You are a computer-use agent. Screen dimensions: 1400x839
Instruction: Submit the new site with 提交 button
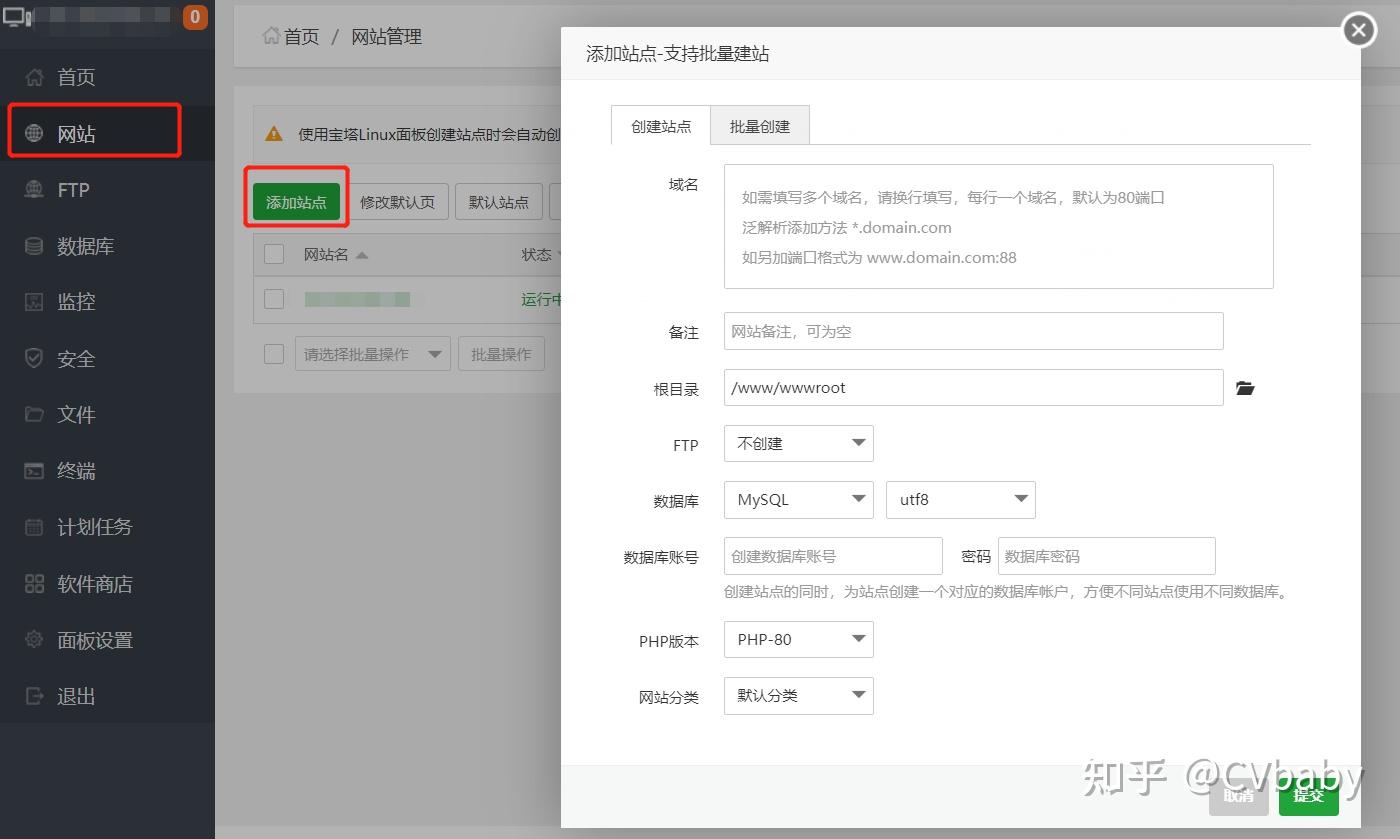coord(1308,795)
